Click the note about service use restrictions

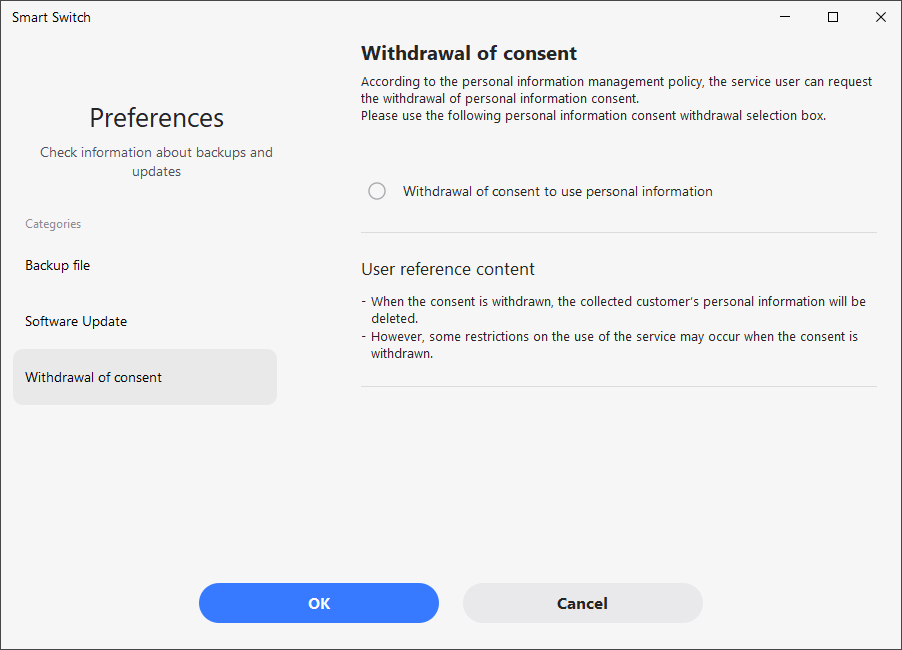coord(613,344)
